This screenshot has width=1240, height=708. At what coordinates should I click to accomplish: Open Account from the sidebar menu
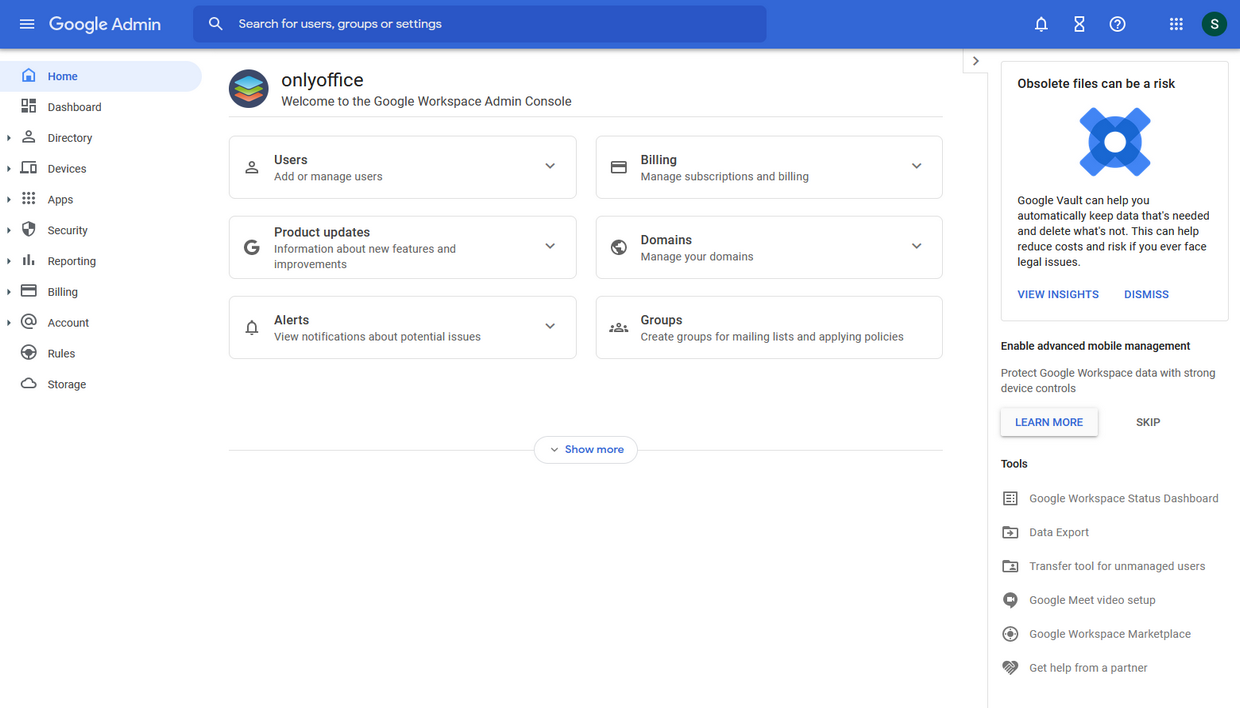pos(66,322)
